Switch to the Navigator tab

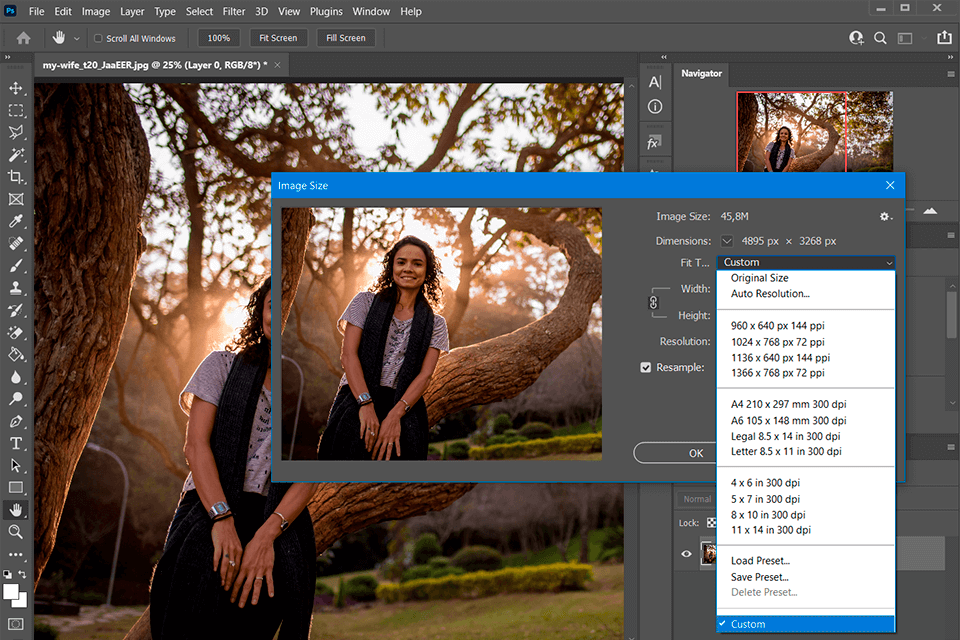(x=701, y=73)
